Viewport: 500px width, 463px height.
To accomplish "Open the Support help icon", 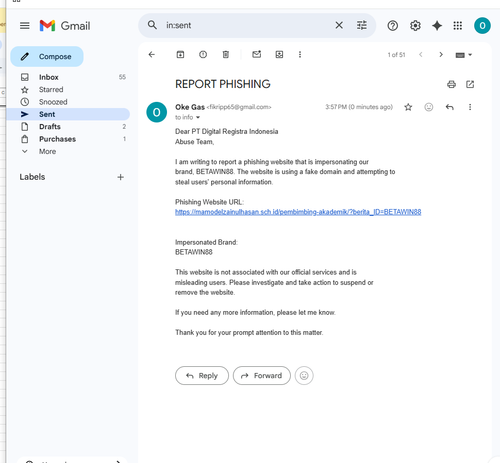I will 393,26.
